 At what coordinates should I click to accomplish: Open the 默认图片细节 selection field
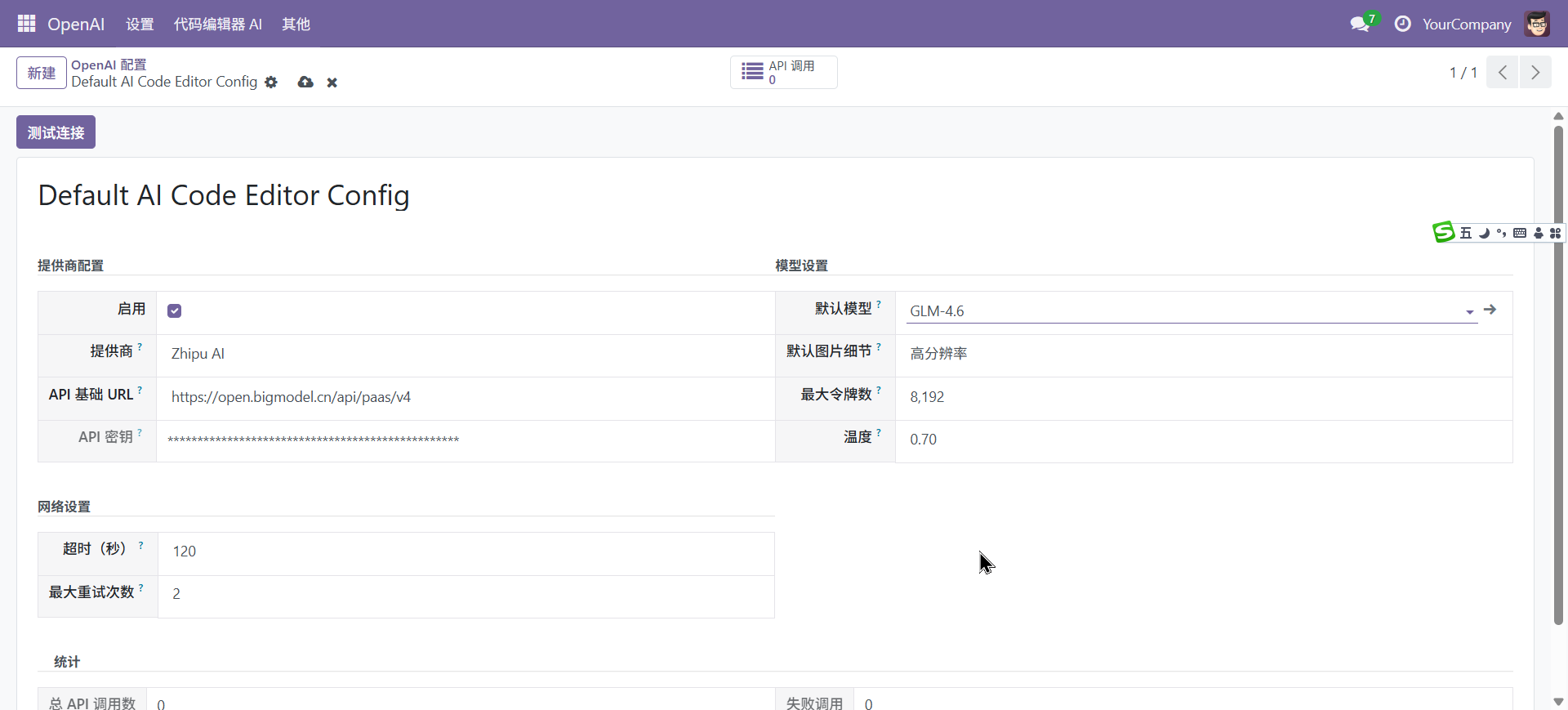tap(1200, 354)
